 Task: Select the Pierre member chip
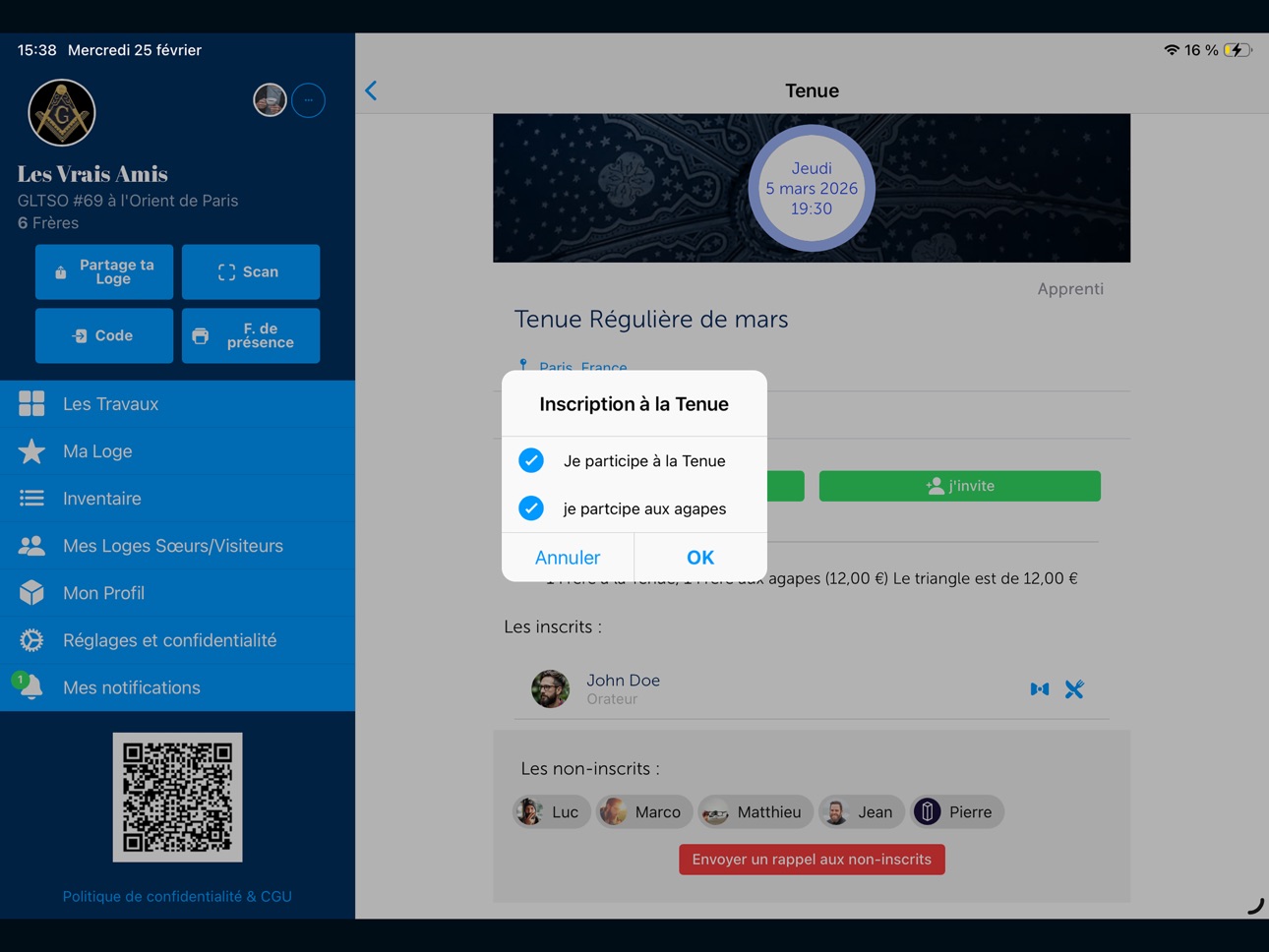[x=957, y=811]
